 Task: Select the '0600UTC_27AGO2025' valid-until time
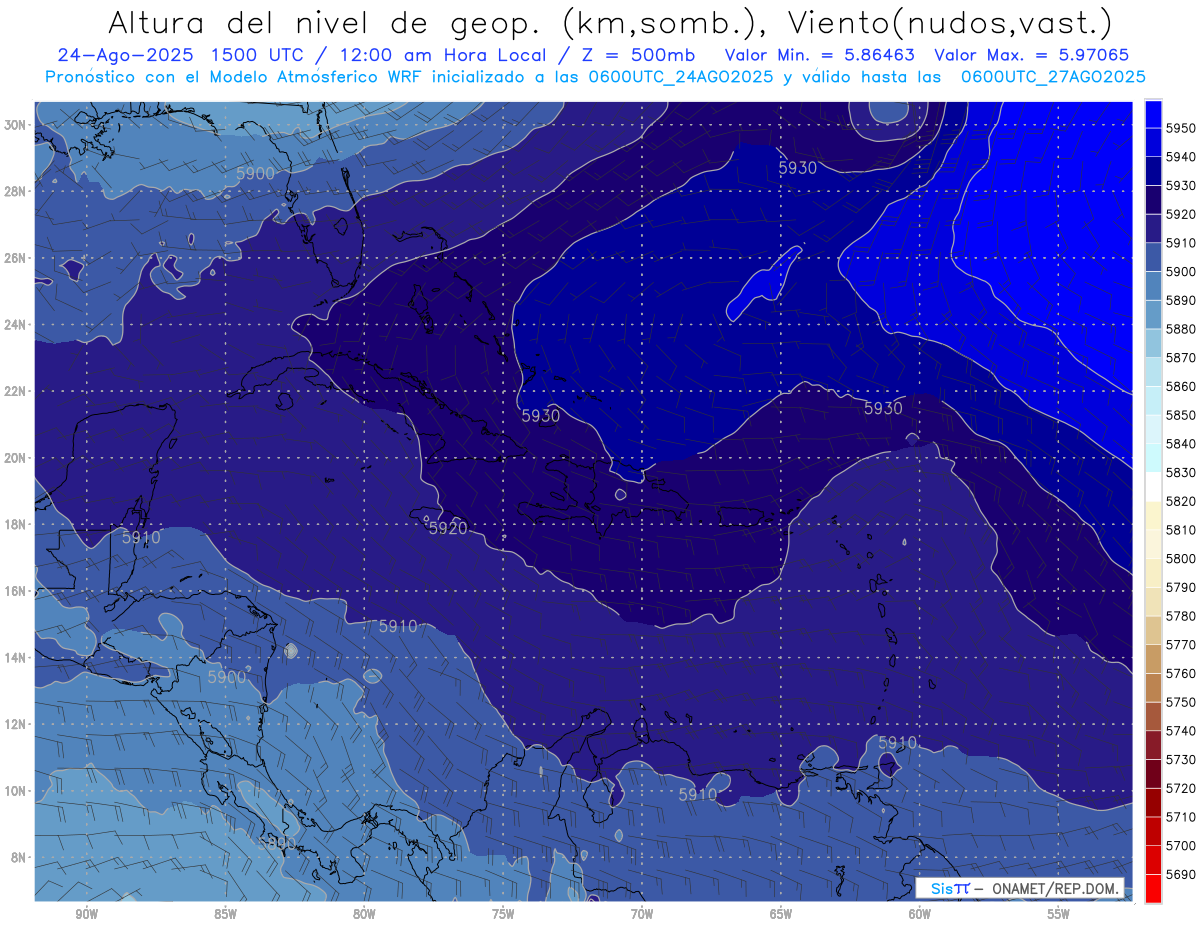pos(1054,77)
